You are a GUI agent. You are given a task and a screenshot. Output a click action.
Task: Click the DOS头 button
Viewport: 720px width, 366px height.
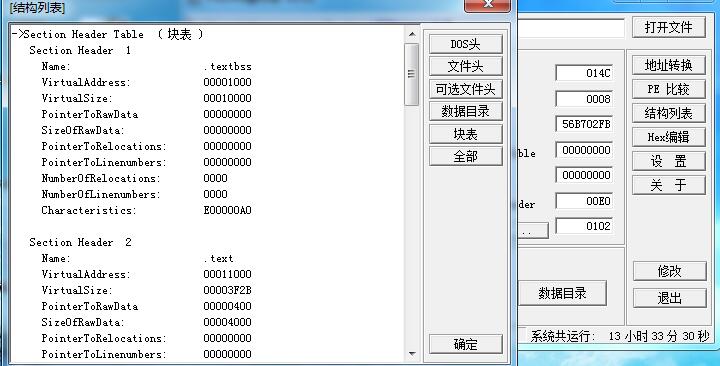pyautogui.click(x=466, y=44)
